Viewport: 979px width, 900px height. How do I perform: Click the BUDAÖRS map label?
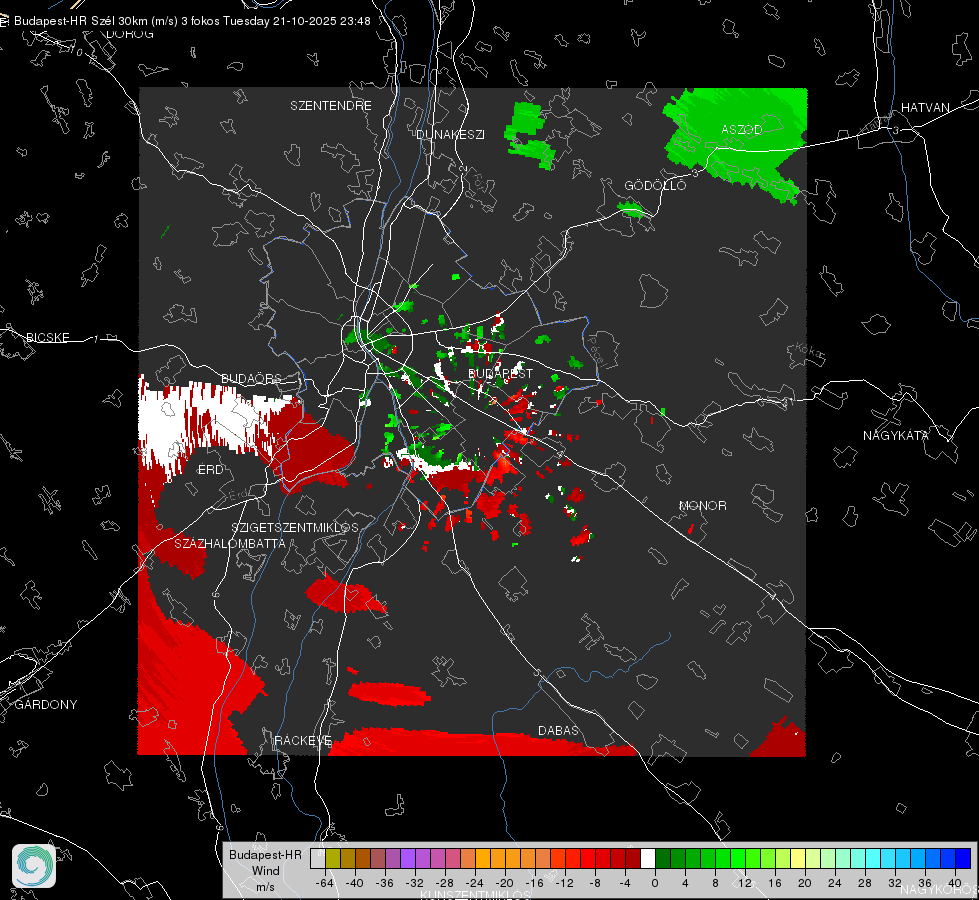tap(252, 378)
